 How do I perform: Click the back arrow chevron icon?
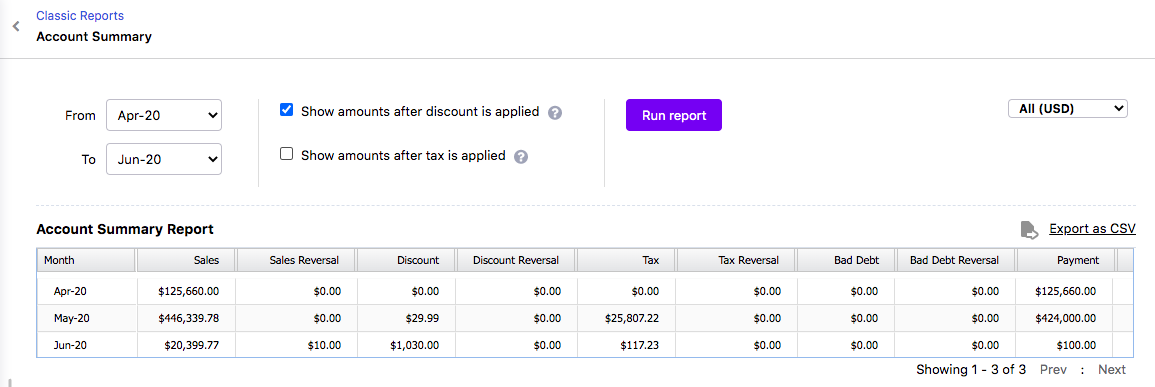(x=15, y=27)
